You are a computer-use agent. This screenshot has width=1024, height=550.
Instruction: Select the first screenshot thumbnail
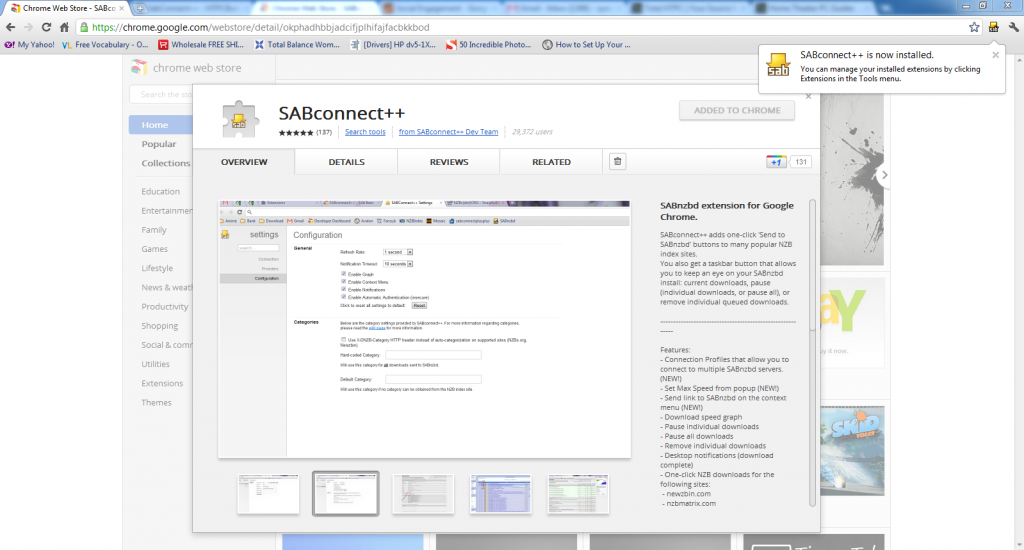(268, 494)
